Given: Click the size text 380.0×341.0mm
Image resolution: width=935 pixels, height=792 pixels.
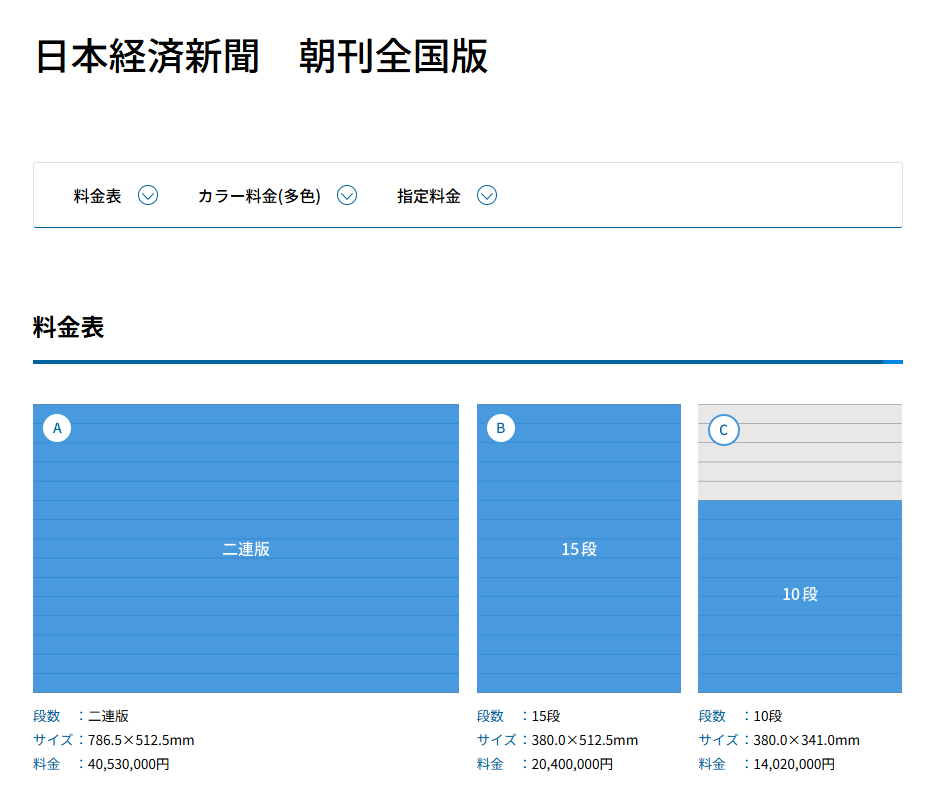Looking at the screenshot, I should [x=807, y=740].
